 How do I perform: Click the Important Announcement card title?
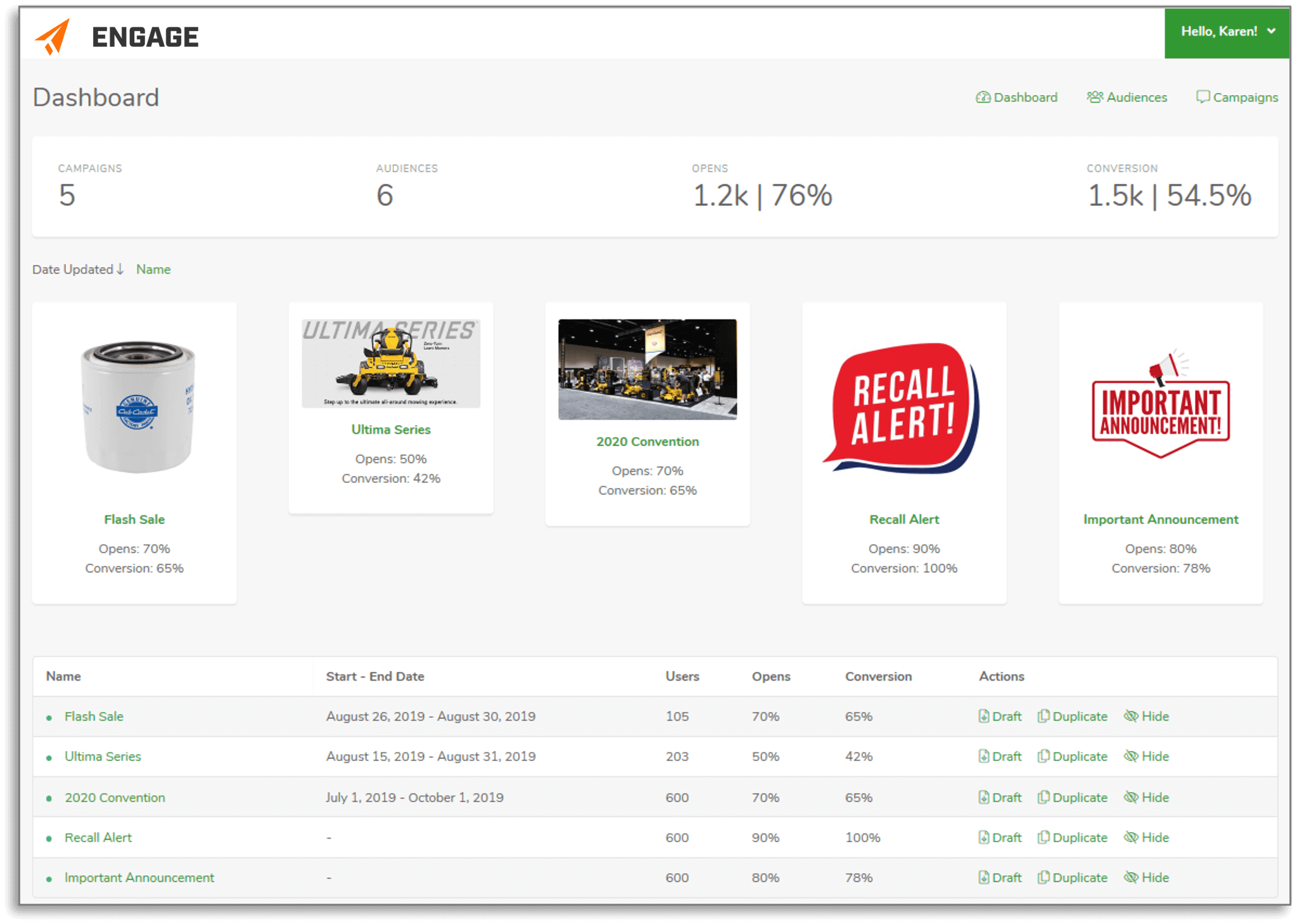[1161, 519]
